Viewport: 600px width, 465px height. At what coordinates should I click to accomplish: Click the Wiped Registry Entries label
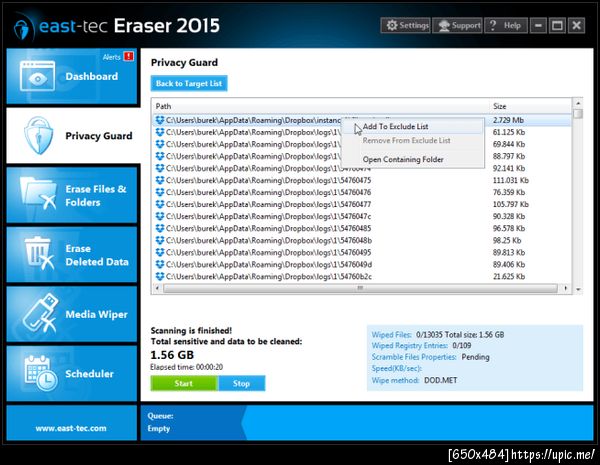coord(409,346)
